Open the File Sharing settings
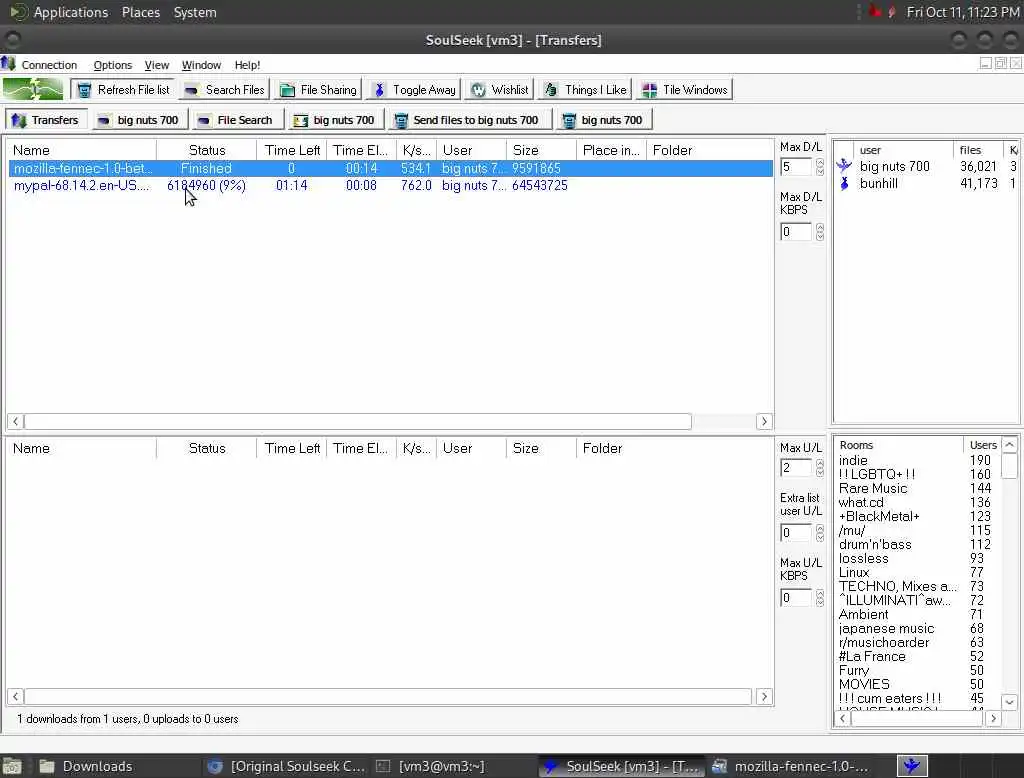 click(318, 89)
